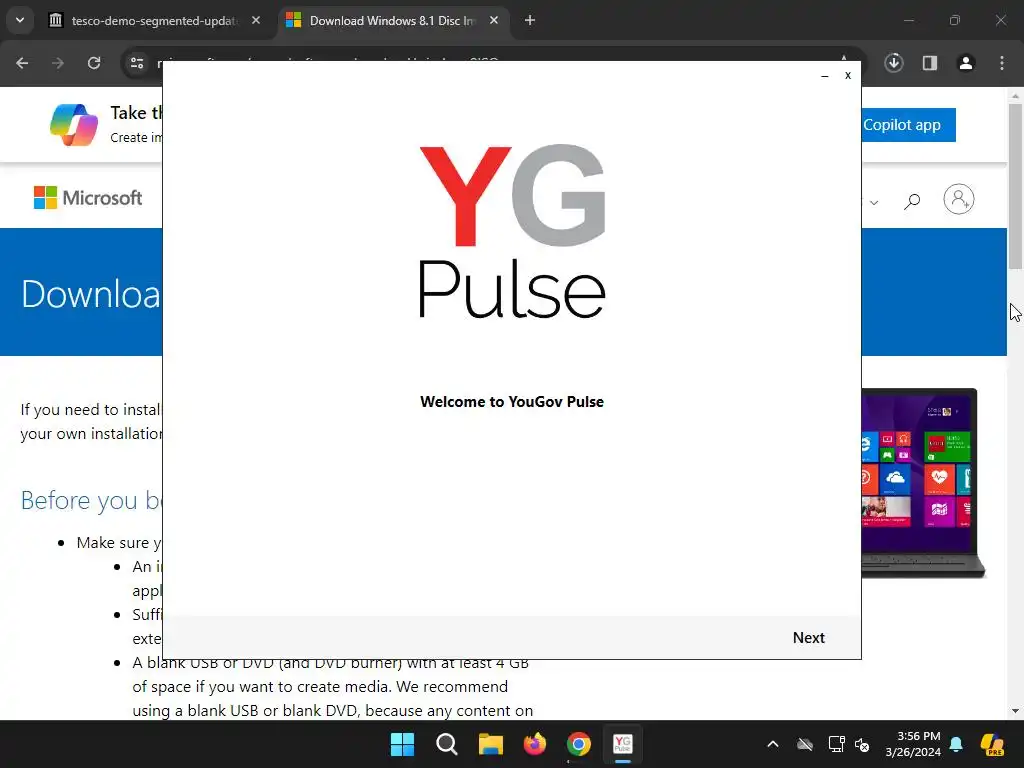The width and height of the screenshot is (1024, 768).
Task: Minimize the YouGov Pulse installer window
Action: click(825, 76)
